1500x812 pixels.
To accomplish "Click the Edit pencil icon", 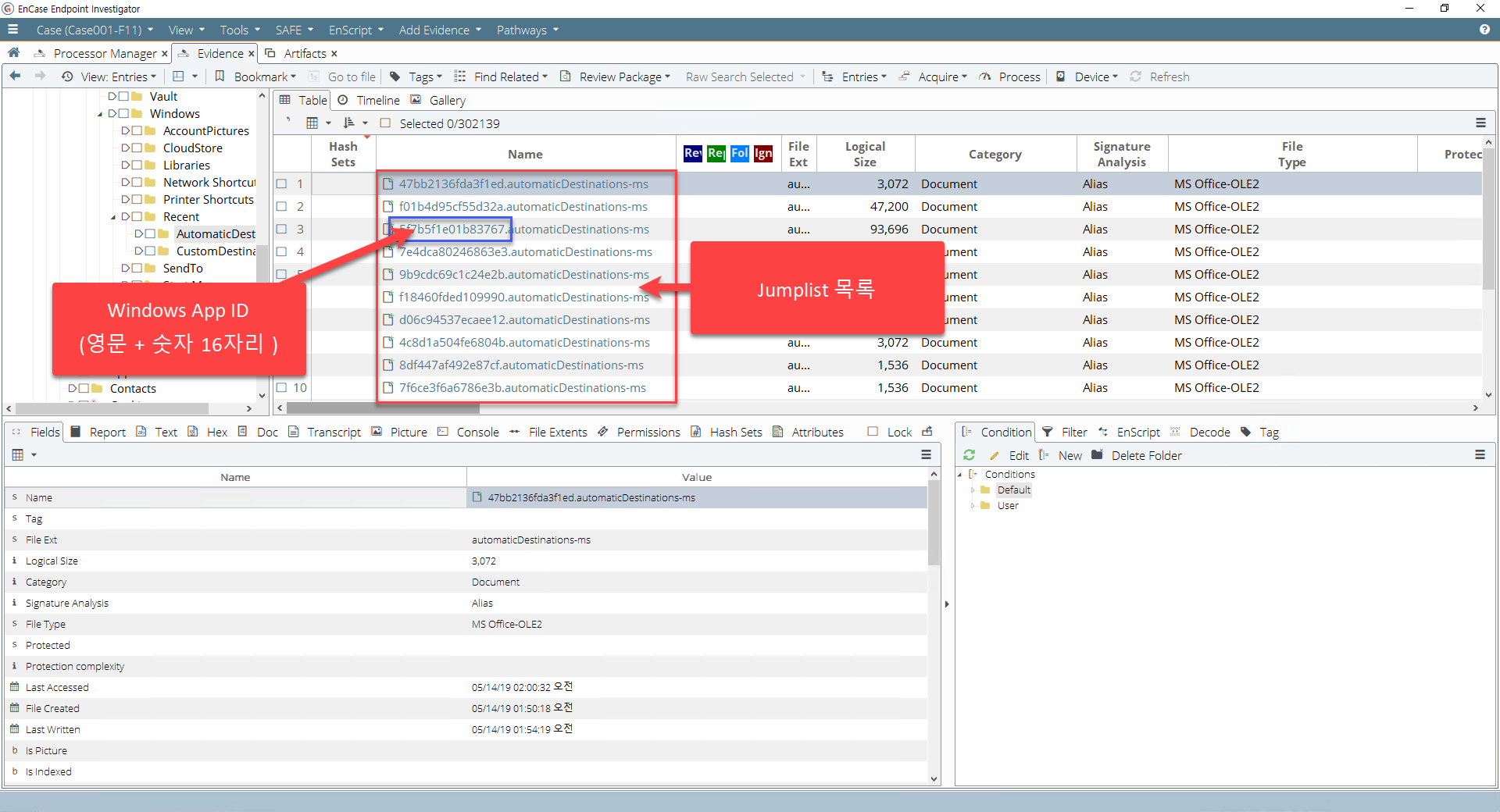I will pos(995,455).
